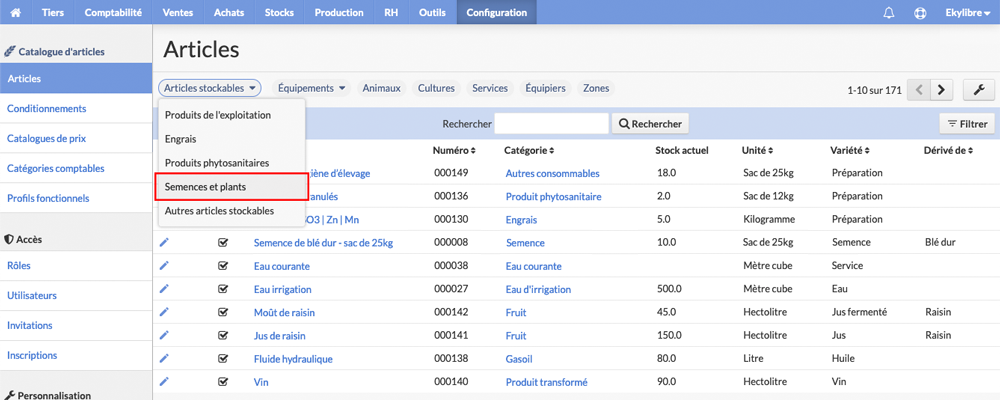Open Invitations in sidebar
This screenshot has width=1000, height=400.
coord(76,325)
